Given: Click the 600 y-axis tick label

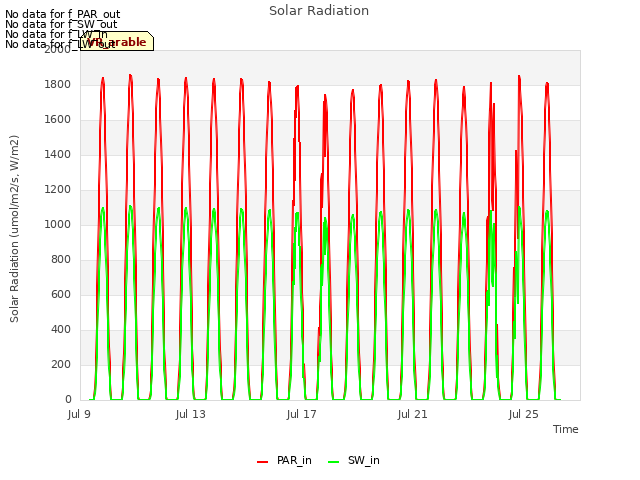Looking at the screenshot, I should coord(61,294).
